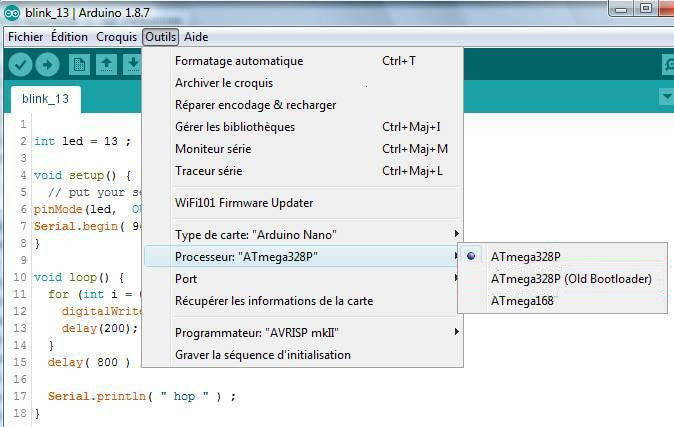Viewport: 674px width, 427px height.
Task: Click the Upload arrow toolbar button
Action: coord(47,65)
